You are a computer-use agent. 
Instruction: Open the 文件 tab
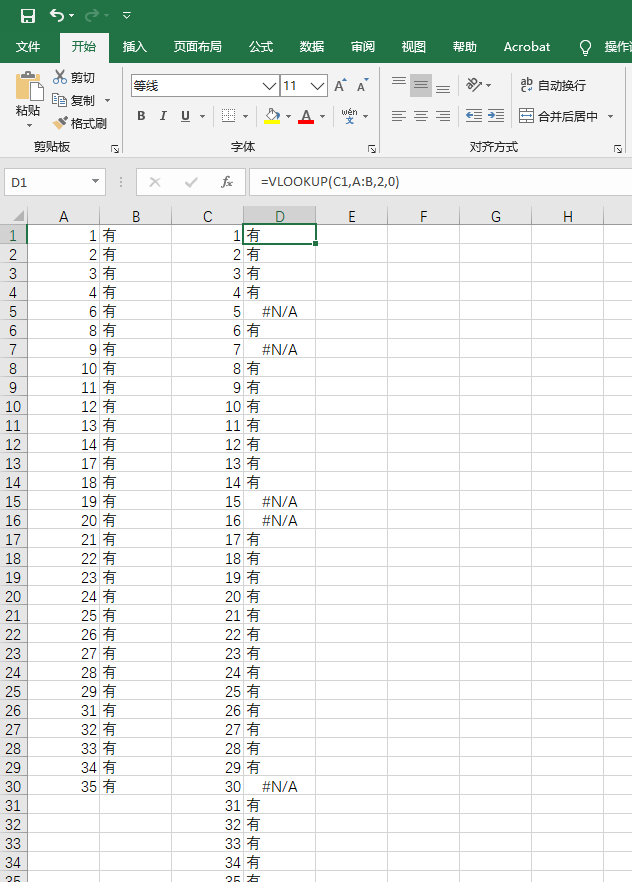click(28, 47)
